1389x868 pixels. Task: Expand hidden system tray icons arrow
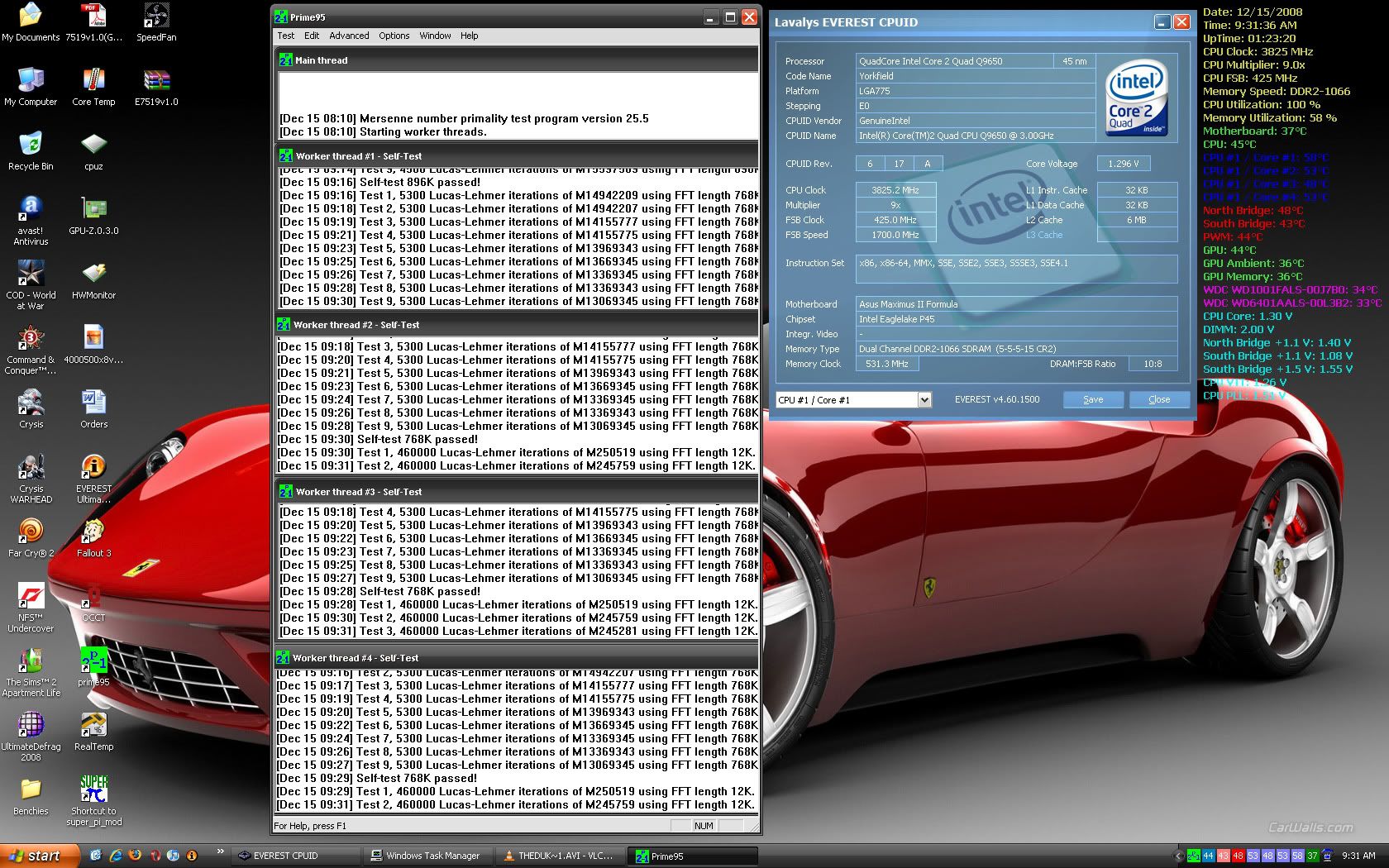click(x=1178, y=856)
